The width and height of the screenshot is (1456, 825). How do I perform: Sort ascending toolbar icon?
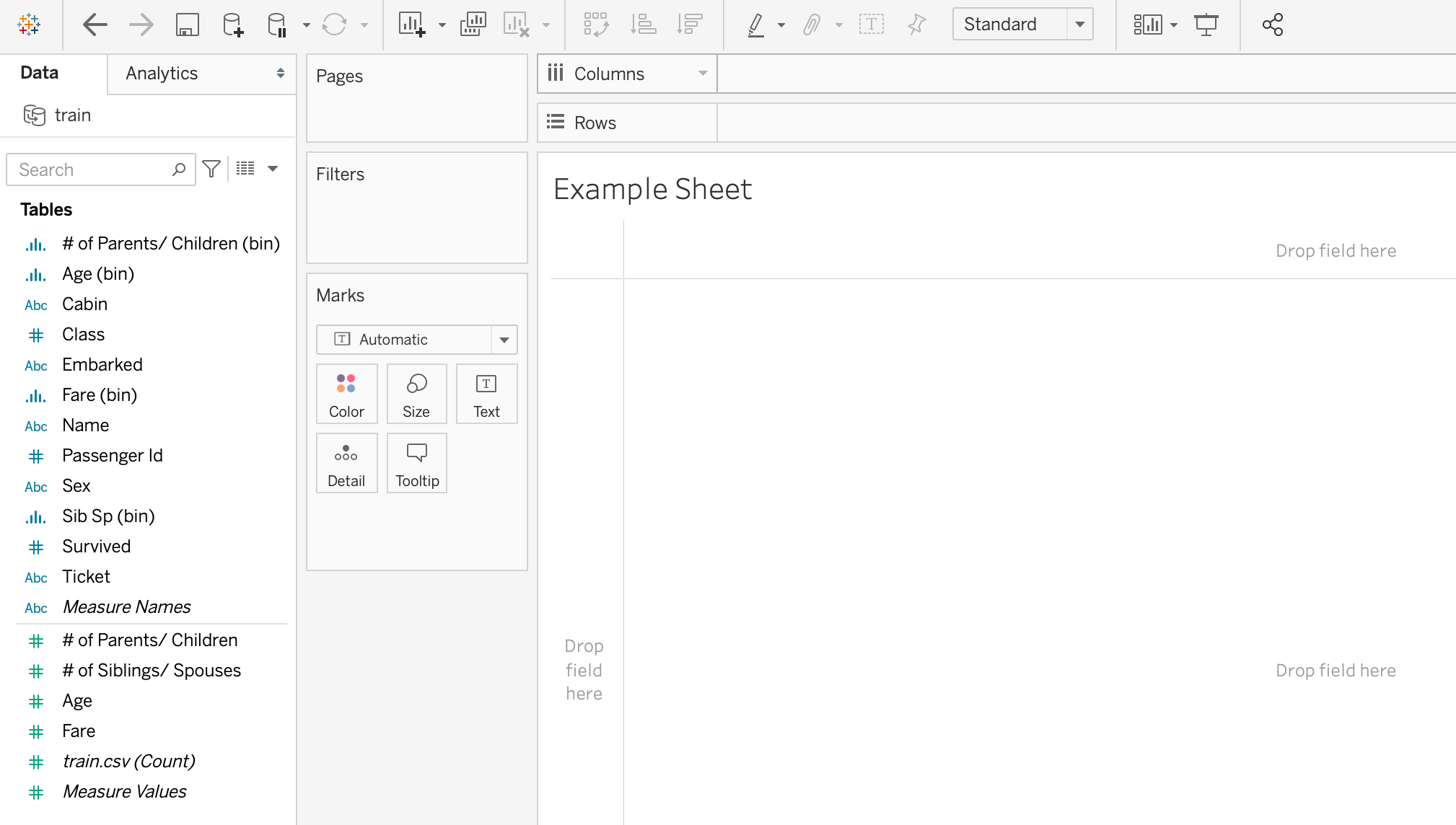(x=643, y=25)
